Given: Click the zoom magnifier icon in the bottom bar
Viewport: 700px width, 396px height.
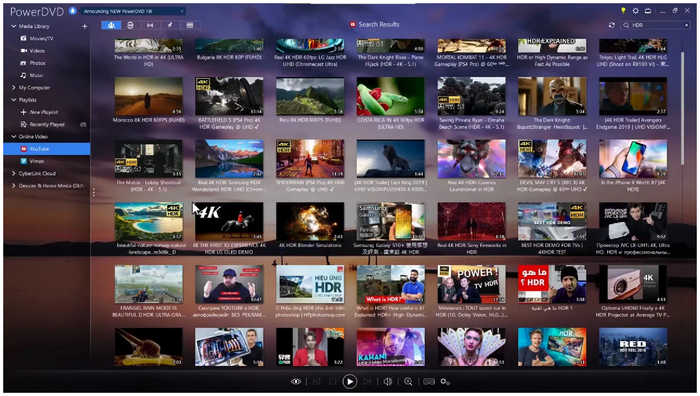Looking at the screenshot, I should pyautogui.click(x=408, y=382).
